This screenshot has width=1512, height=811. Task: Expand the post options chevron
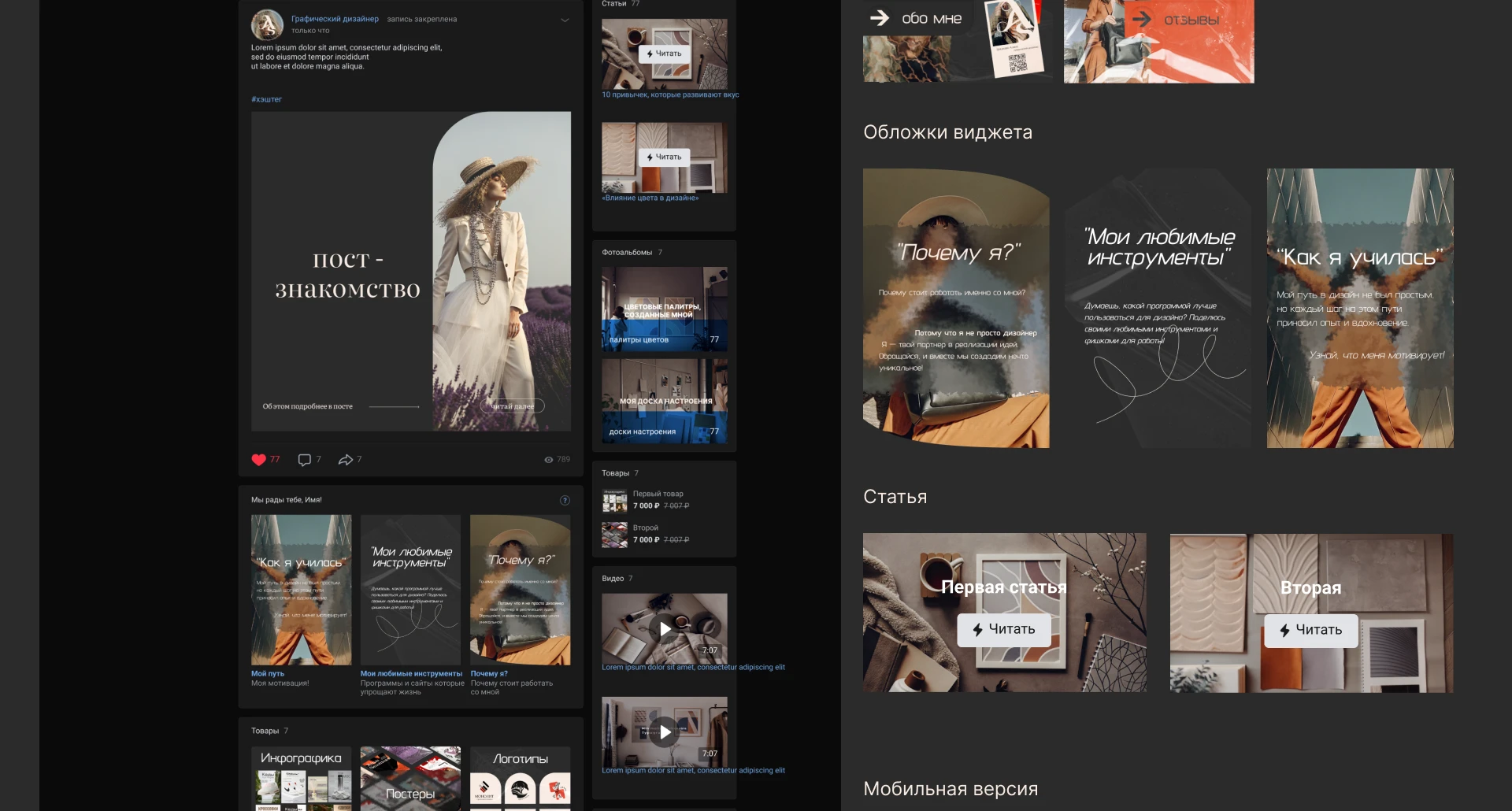pos(565,20)
